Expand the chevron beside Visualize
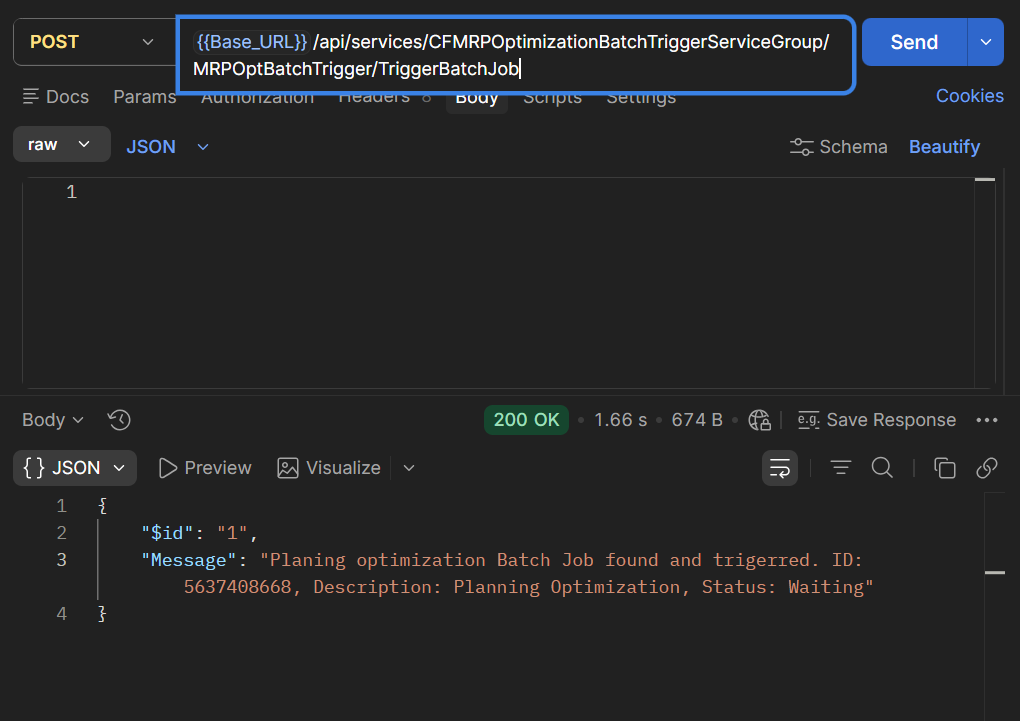The image size is (1020, 721). click(x=409, y=468)
